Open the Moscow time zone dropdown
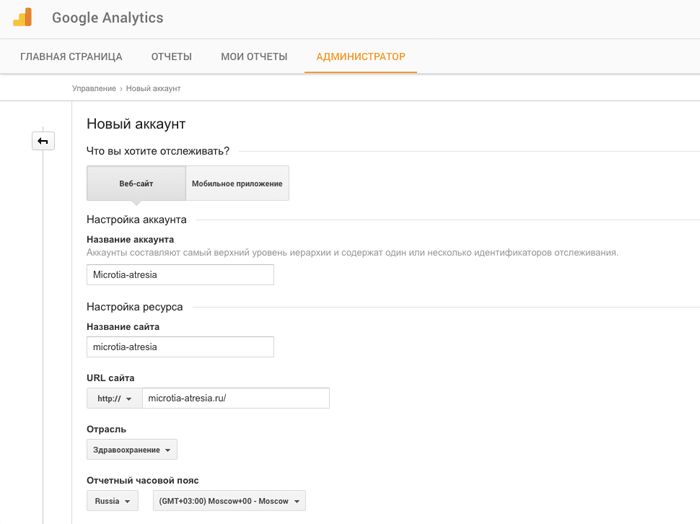 click(229, 501)
